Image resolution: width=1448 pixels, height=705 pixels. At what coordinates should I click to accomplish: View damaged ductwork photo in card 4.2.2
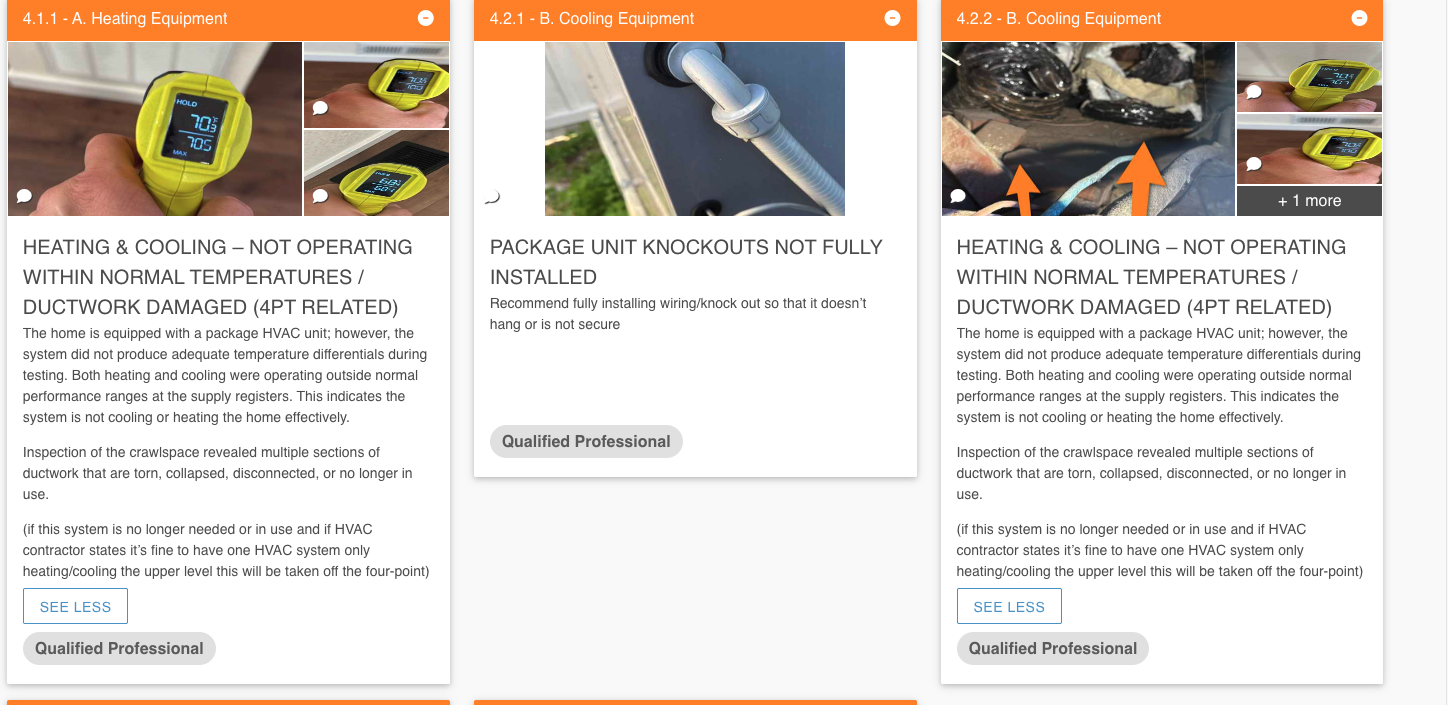(1089, 129)
